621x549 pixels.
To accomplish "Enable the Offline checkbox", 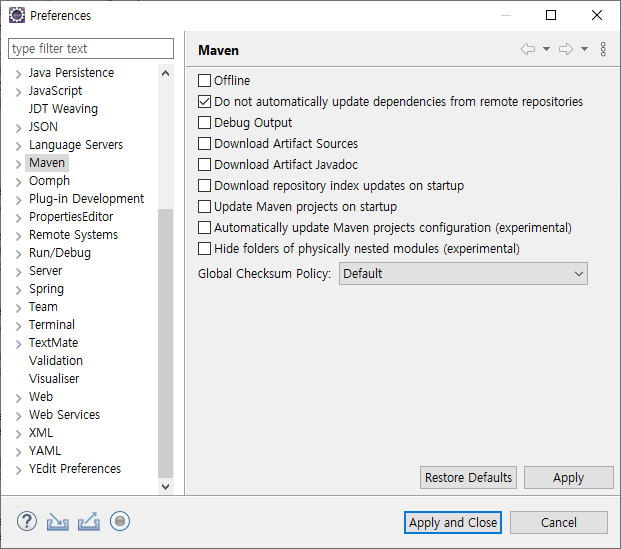I will 204,80.
